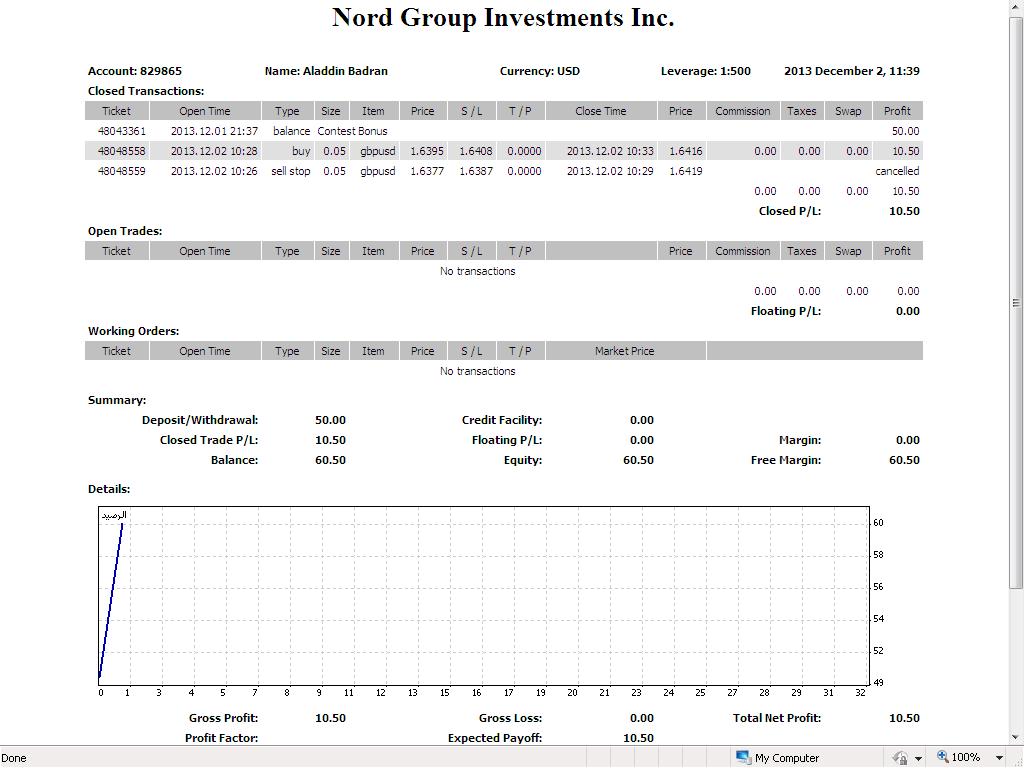Click the Balance: 60.50 value
1024x768 pixels.
pos(330,460)
